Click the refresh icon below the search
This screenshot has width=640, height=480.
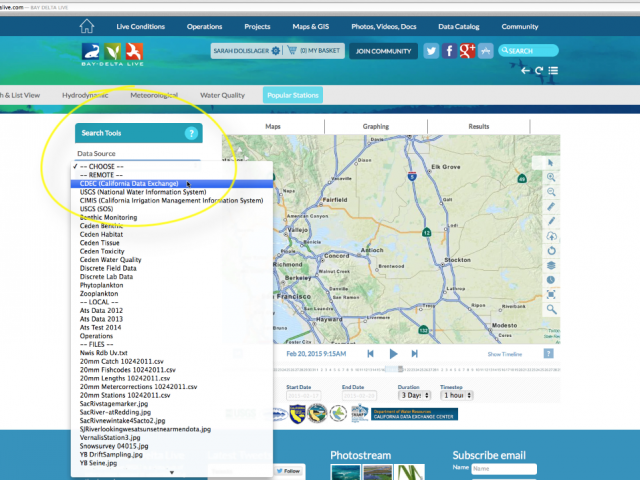click(x=539, y=71)
